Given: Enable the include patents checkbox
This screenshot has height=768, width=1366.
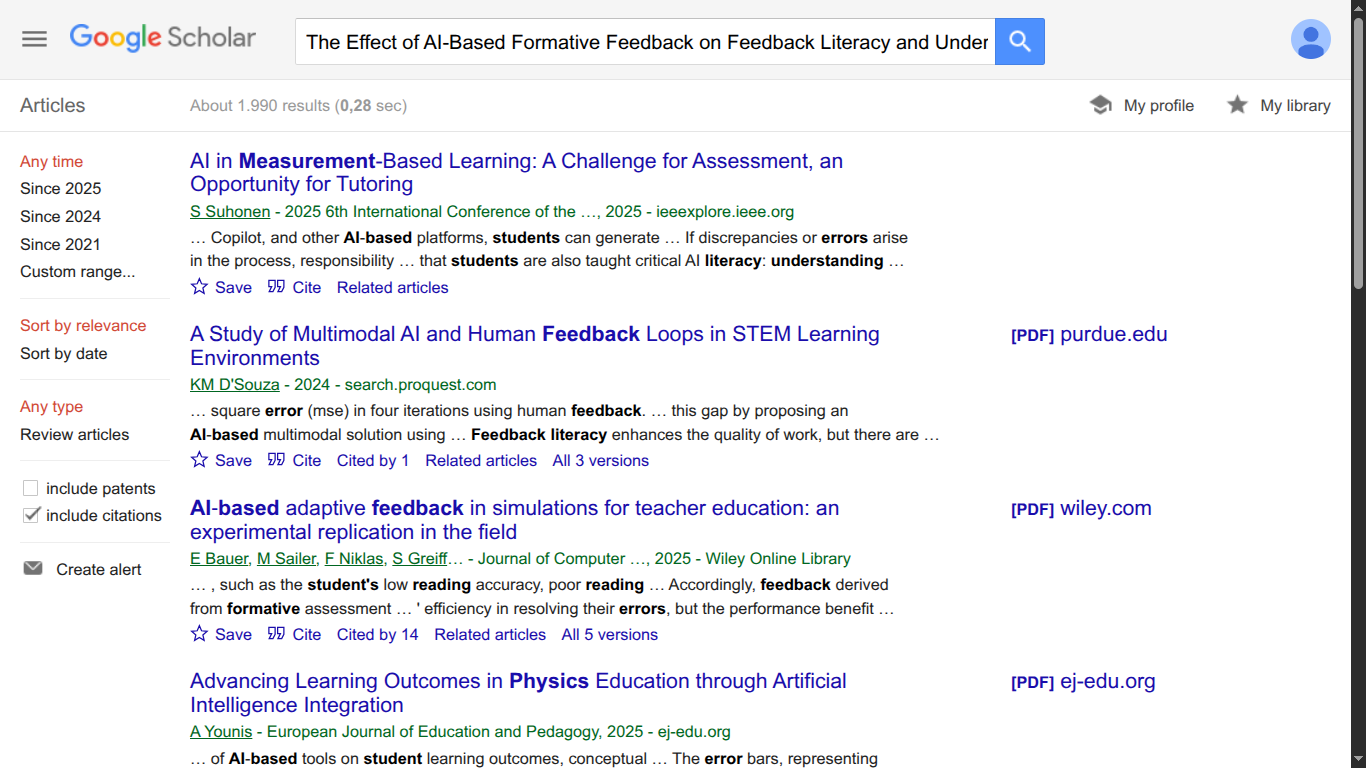Looking at the screenshot, I should click(x=31, y=488).
